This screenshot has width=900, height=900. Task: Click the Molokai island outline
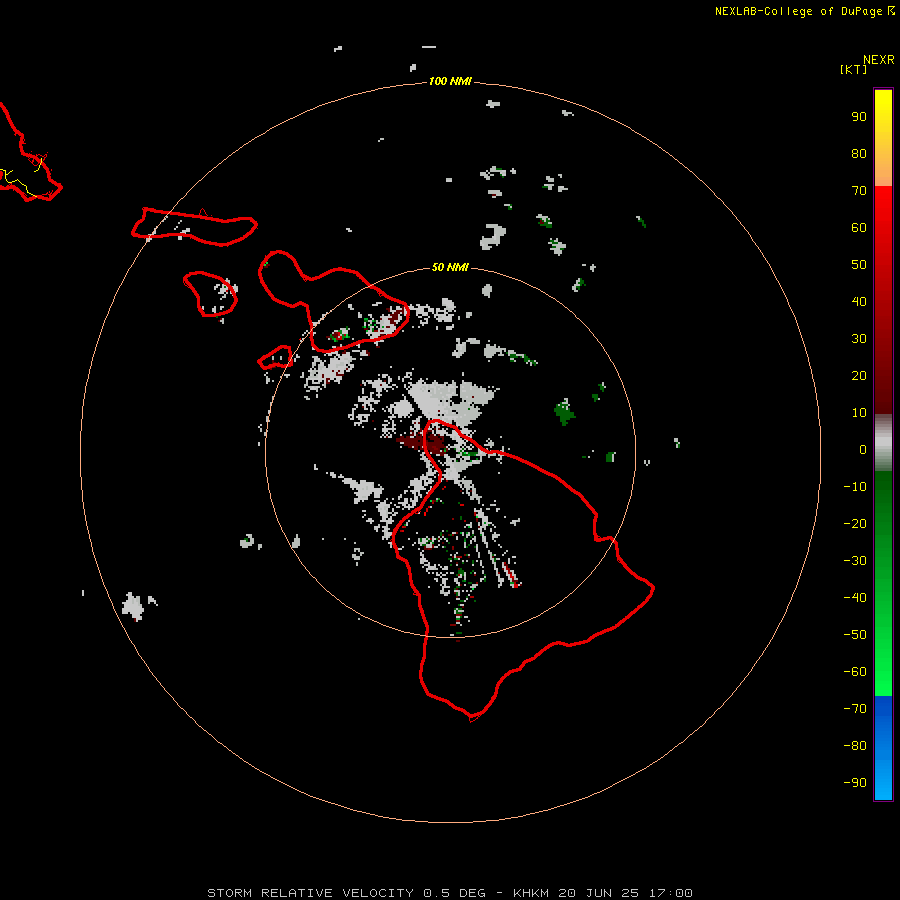[x=195, y=227]
